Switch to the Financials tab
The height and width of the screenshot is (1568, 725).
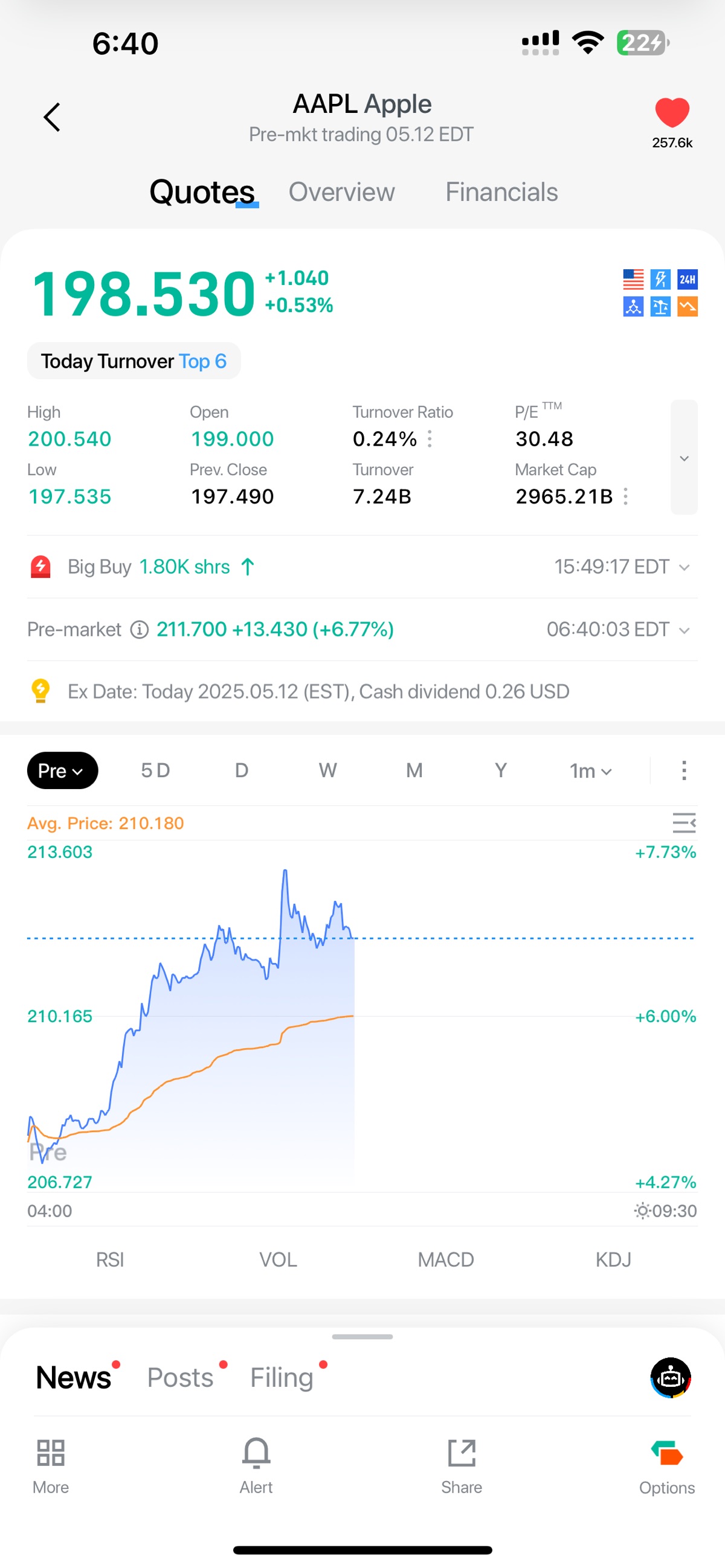pyautogui.click(x=501, y=193)
